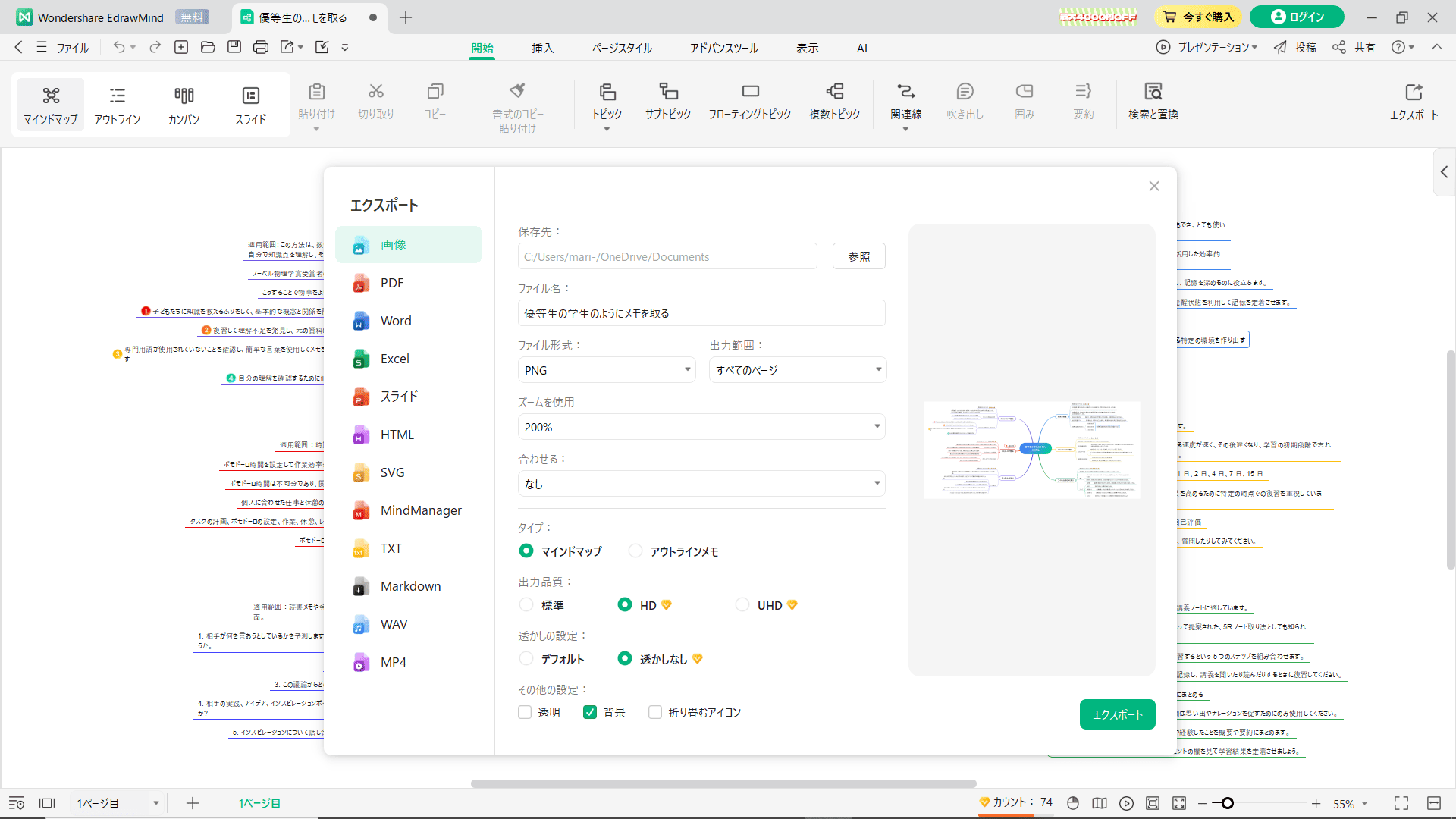Enable the transparent checkbox
This screenshot has width=1456, height=819.
525,712
